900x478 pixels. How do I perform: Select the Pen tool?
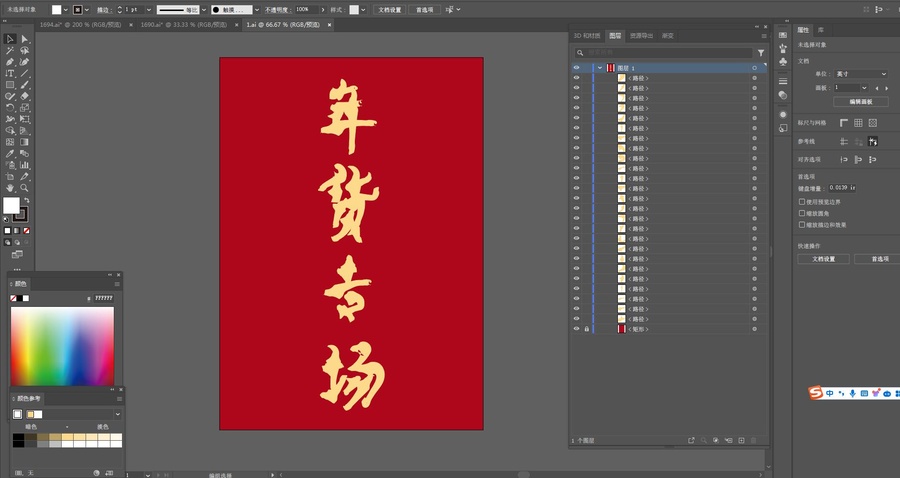coord(10,62)
